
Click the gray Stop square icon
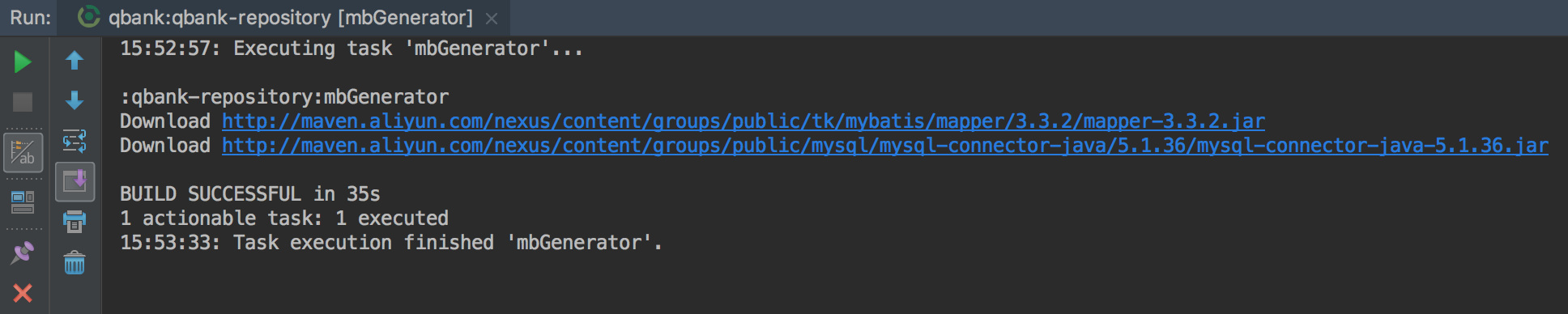pyautogui.click(x=23, y=102)
